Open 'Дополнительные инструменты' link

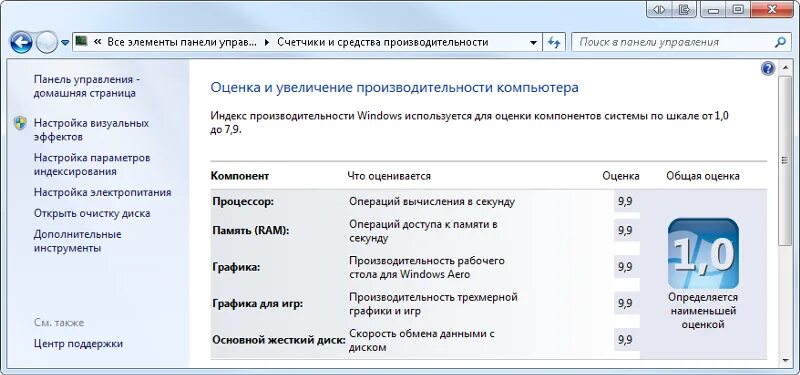pos(78,241)
